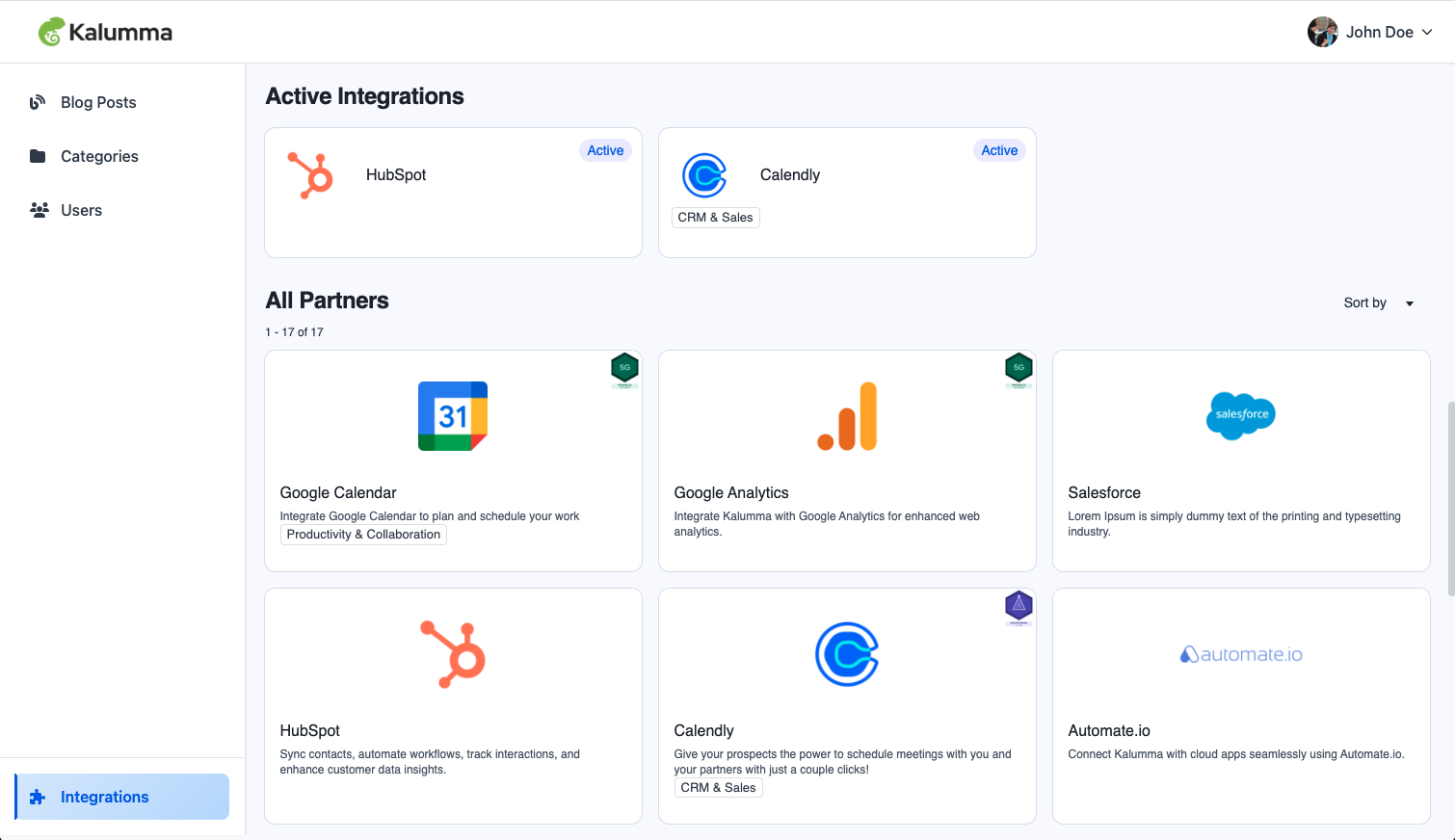This screenshot has height=840, width=1455.
Task: Click the Google Calendar logo
Action: click(x=453, y=416)
